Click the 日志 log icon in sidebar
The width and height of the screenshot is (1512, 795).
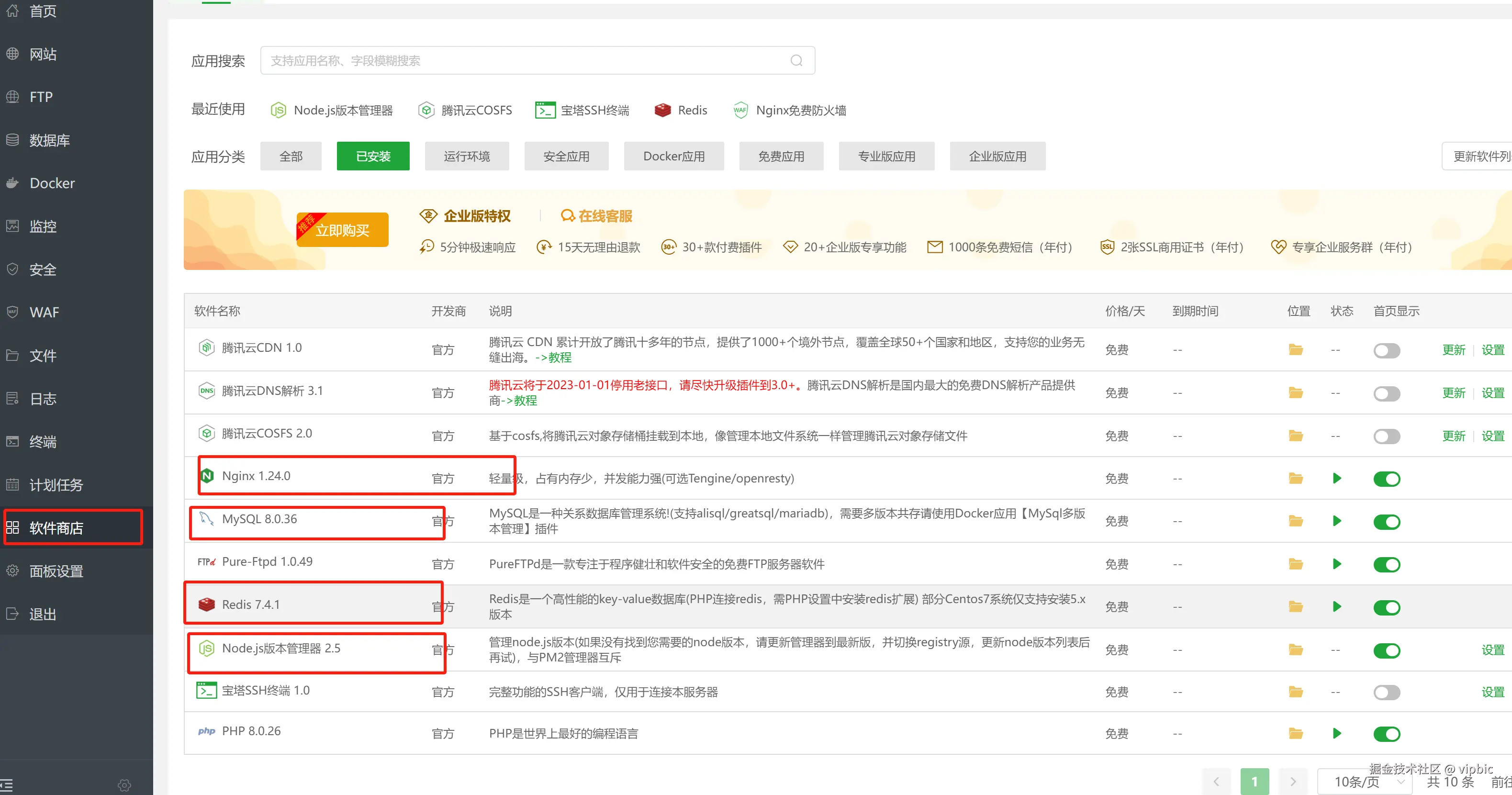12,399
